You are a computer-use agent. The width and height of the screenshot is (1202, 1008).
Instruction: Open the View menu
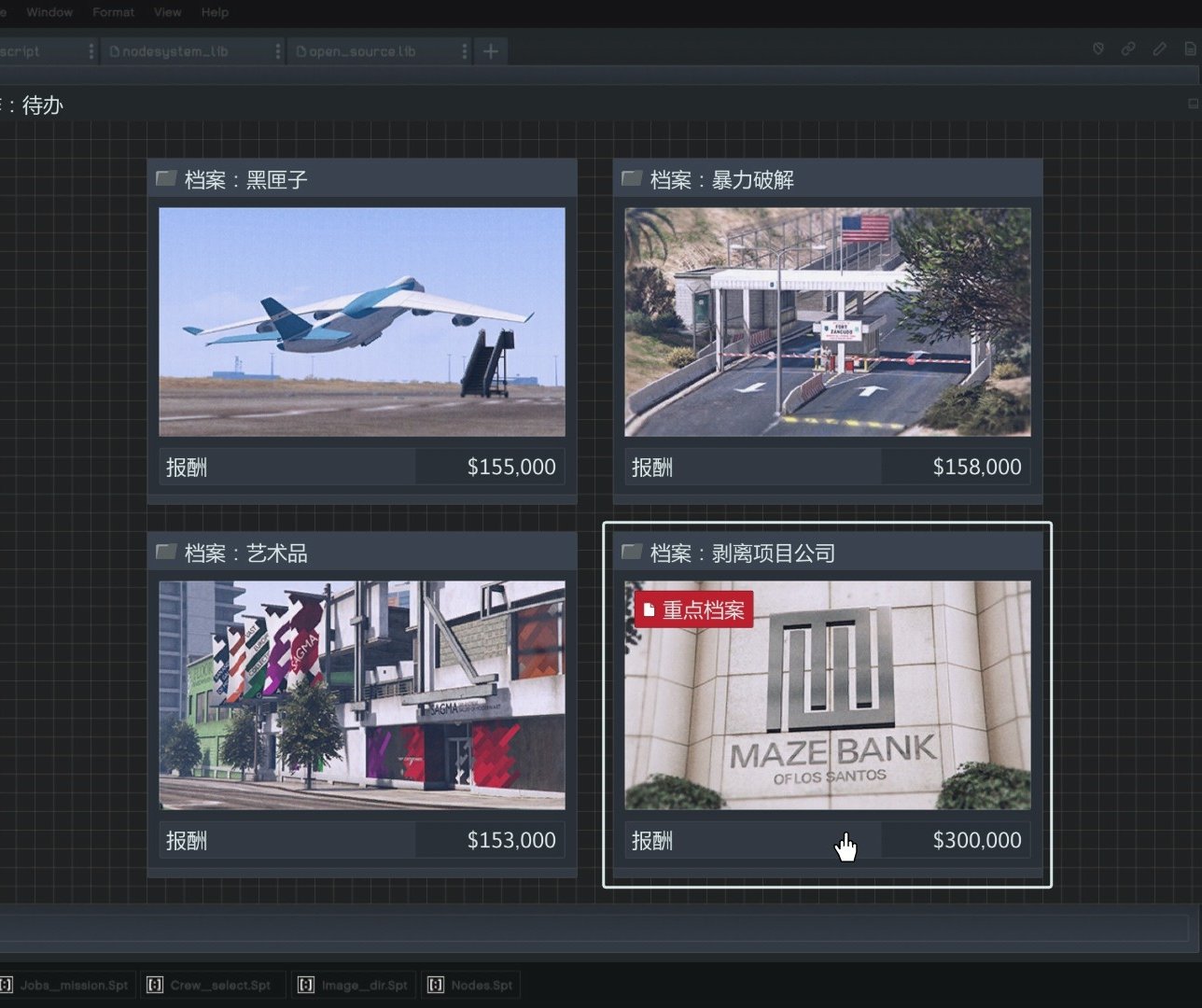click(167, 12)
